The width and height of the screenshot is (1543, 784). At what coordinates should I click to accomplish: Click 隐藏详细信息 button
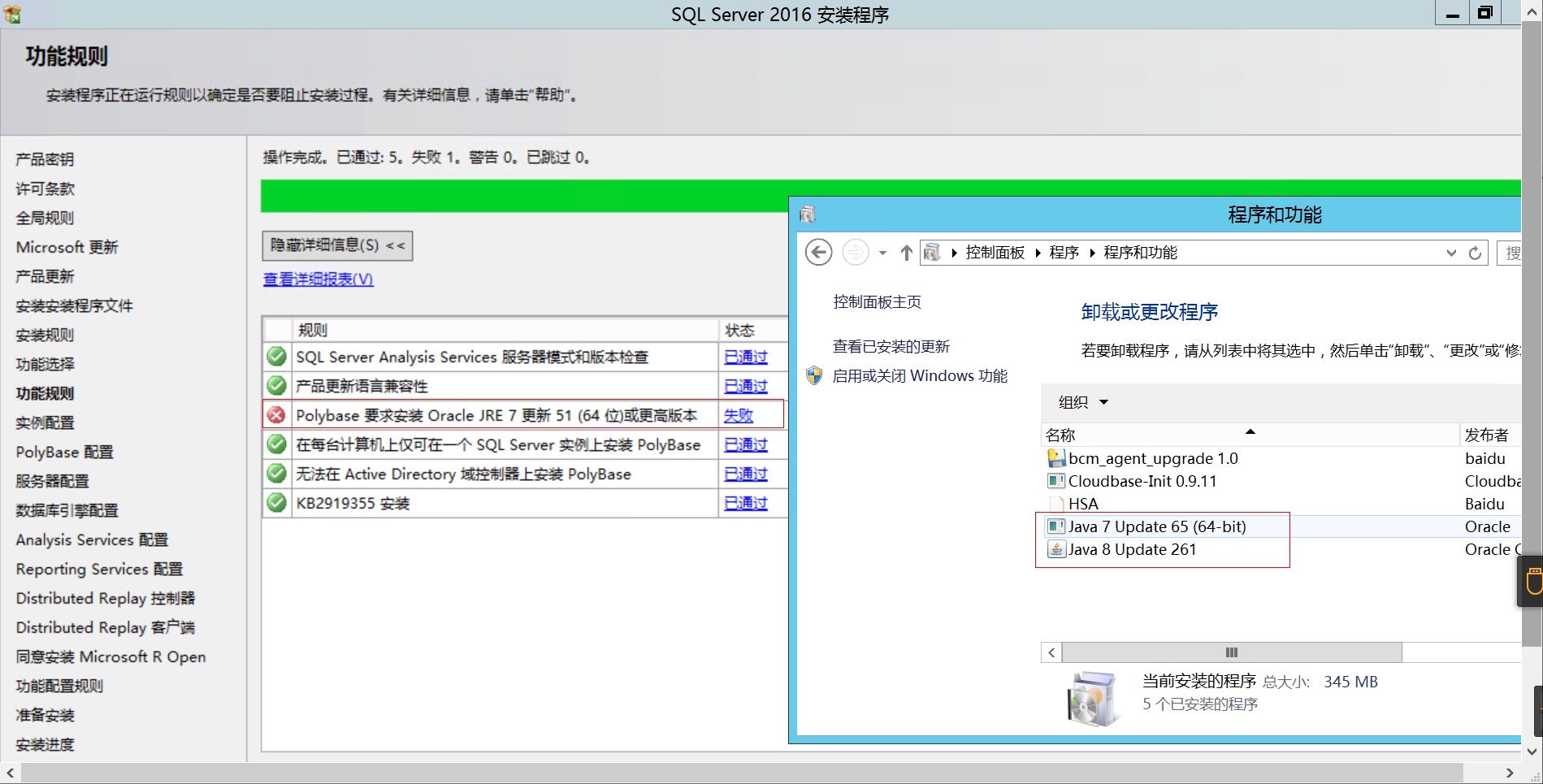tap(337, 245)
